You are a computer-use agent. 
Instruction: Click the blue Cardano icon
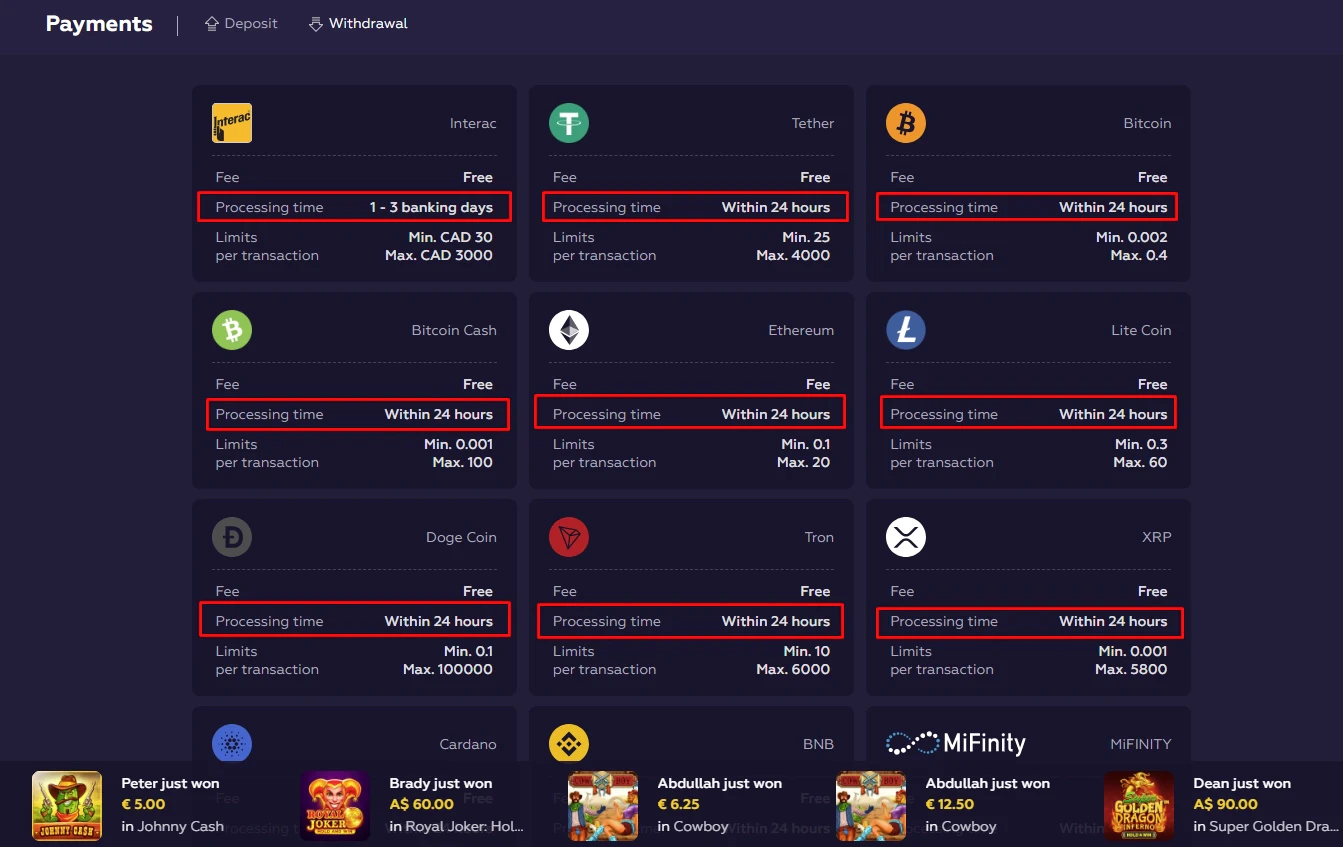coord(232,744)
